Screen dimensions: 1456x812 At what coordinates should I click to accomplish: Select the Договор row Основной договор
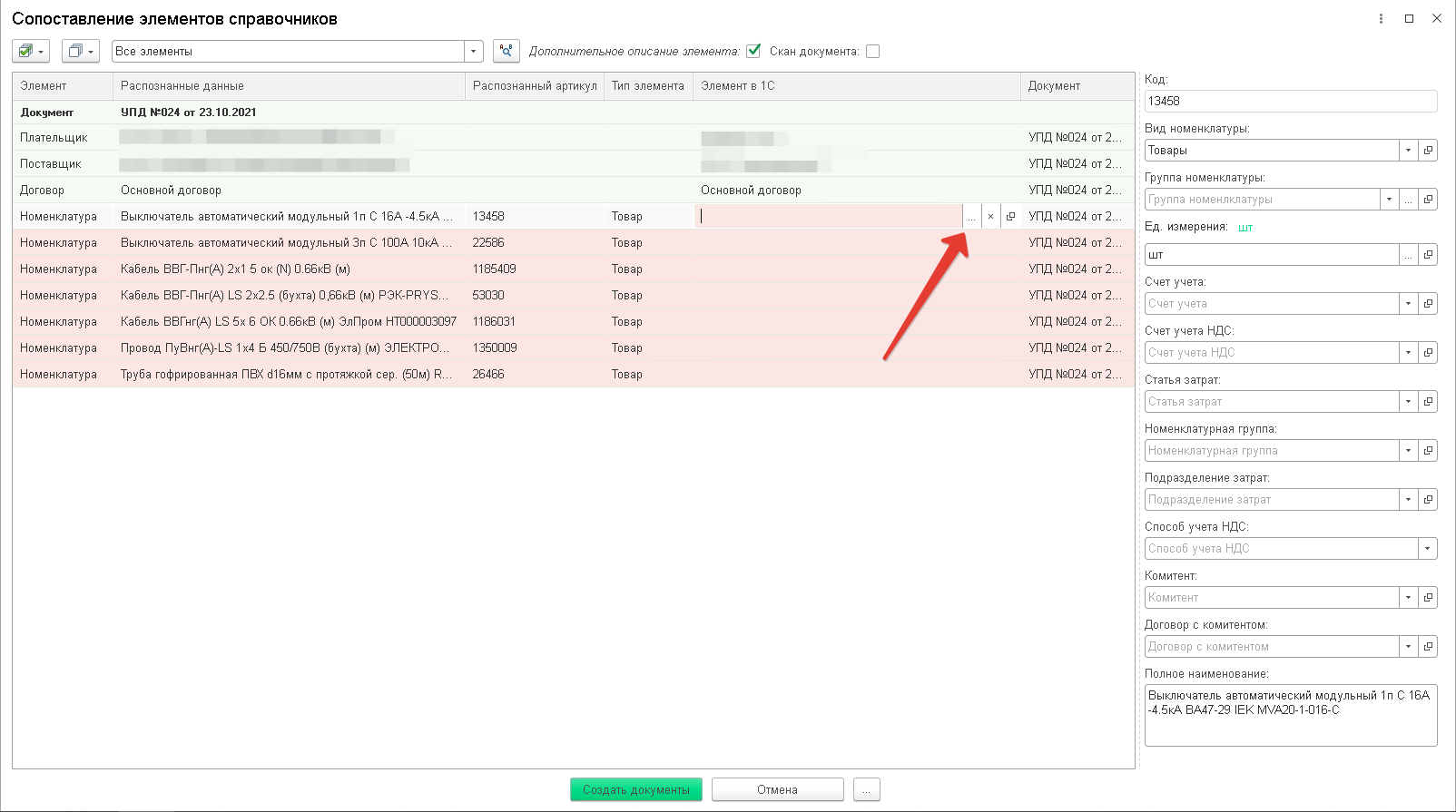[x=574, y=191]
